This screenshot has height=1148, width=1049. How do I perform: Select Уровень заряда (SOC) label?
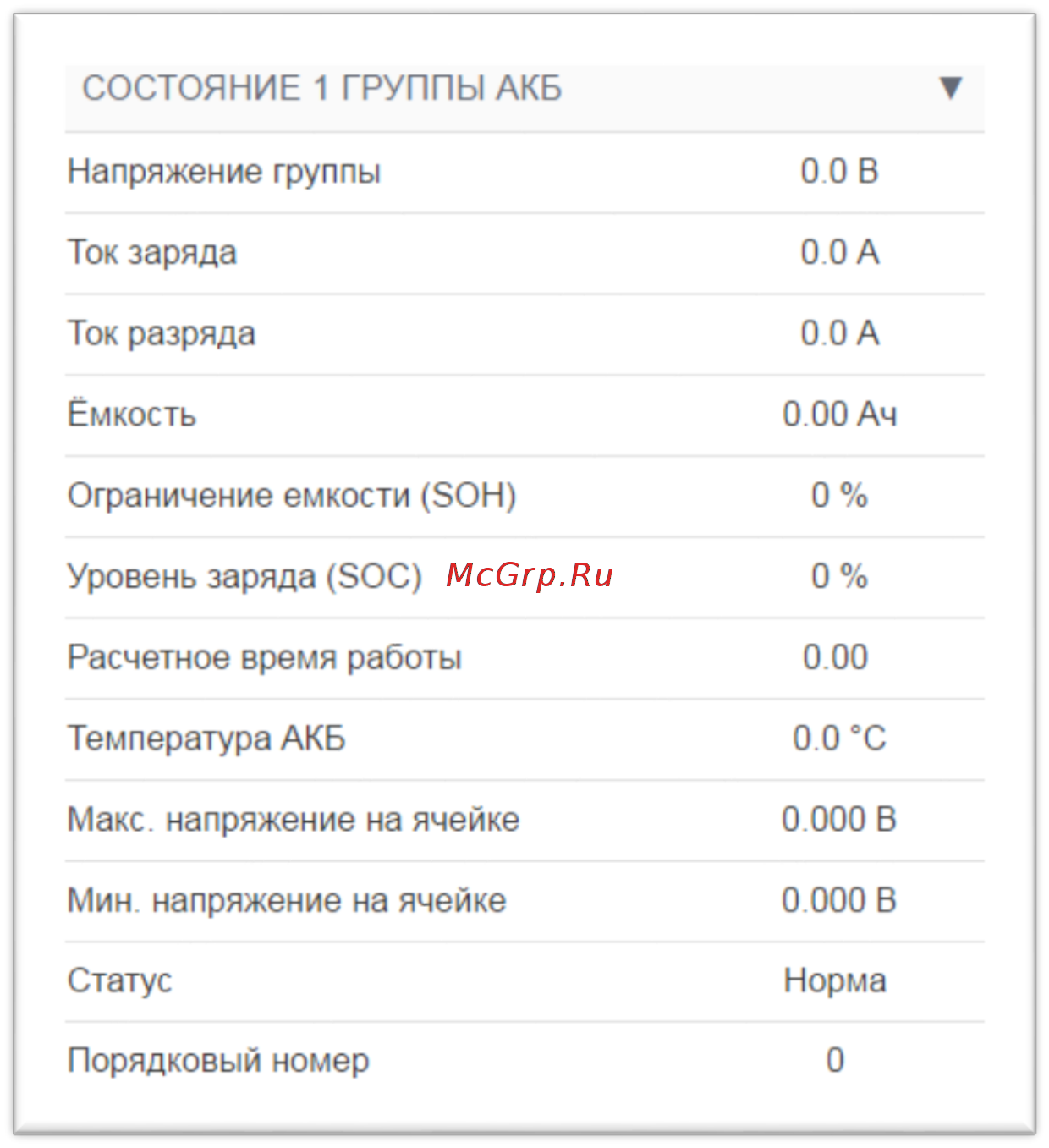244,577
